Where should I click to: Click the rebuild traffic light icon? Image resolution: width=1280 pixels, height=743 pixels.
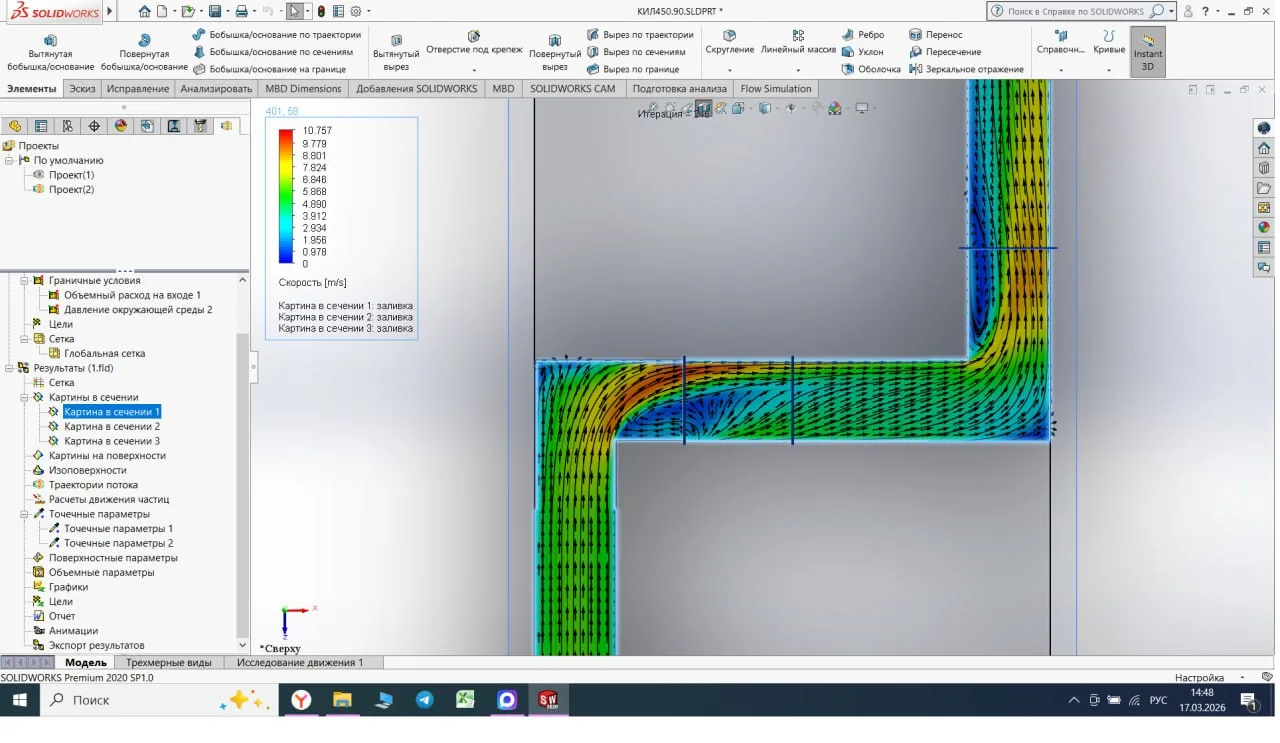coord(321,12)
